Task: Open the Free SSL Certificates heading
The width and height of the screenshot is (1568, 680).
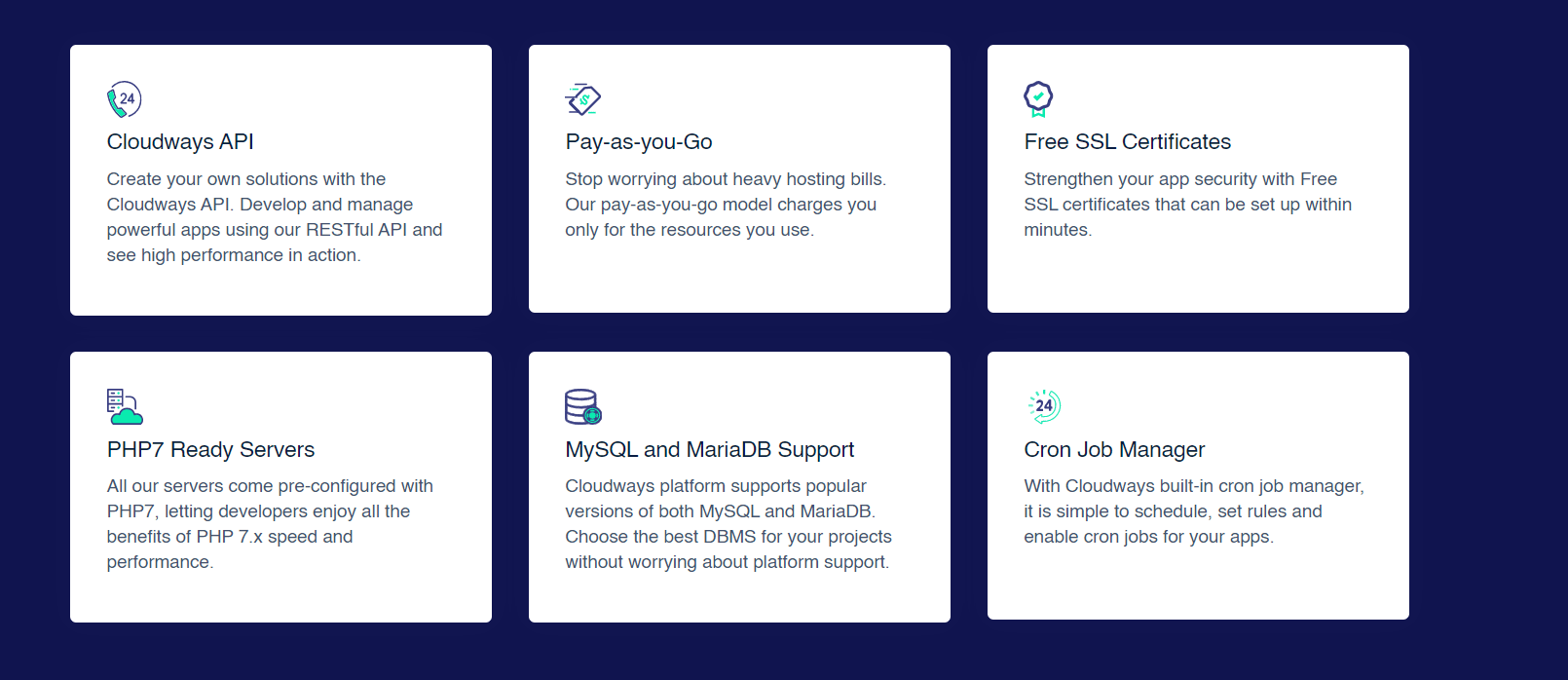Action: [x=1128, y=142]
